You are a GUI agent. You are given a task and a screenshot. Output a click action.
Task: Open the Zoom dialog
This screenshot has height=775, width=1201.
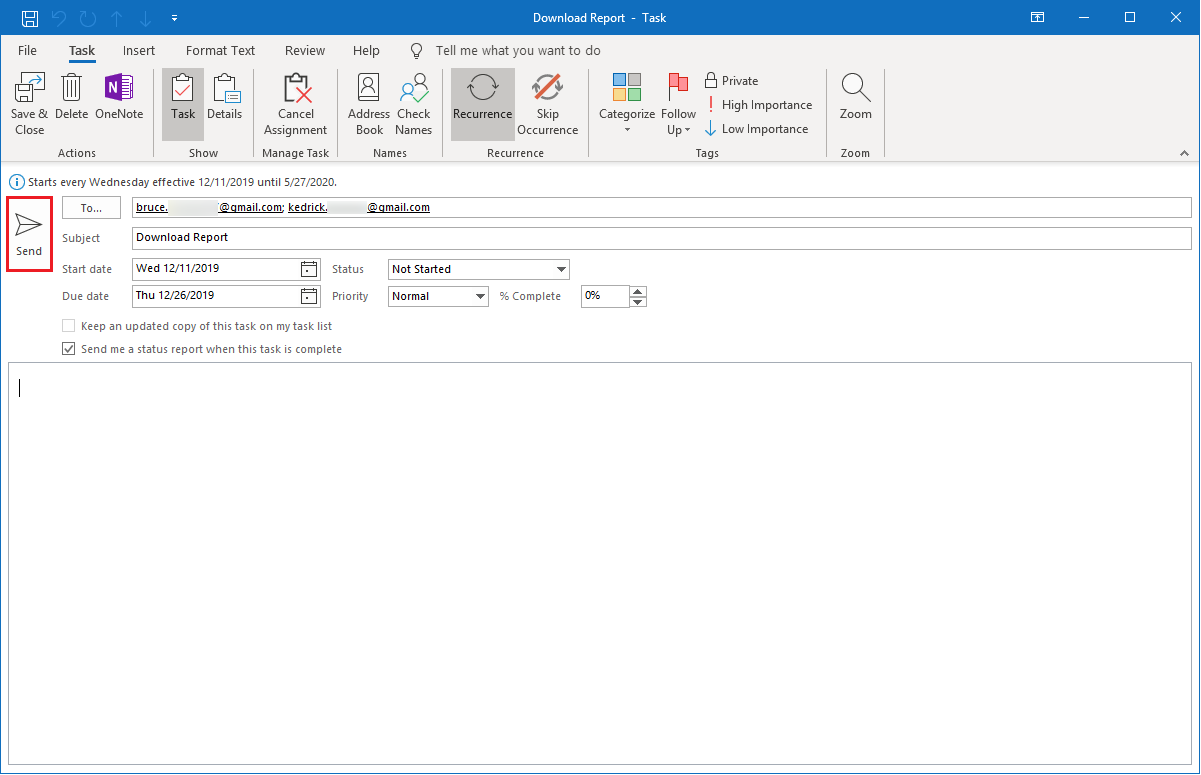tap(856, 97)
